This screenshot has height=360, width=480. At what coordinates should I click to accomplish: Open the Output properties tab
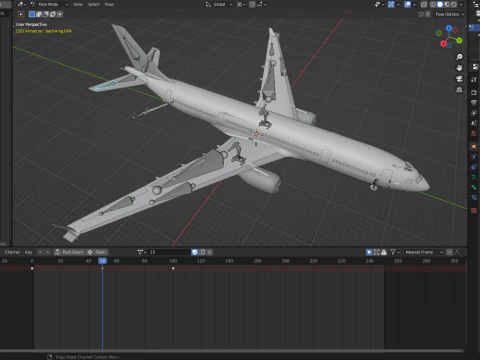tap(474, 103)
